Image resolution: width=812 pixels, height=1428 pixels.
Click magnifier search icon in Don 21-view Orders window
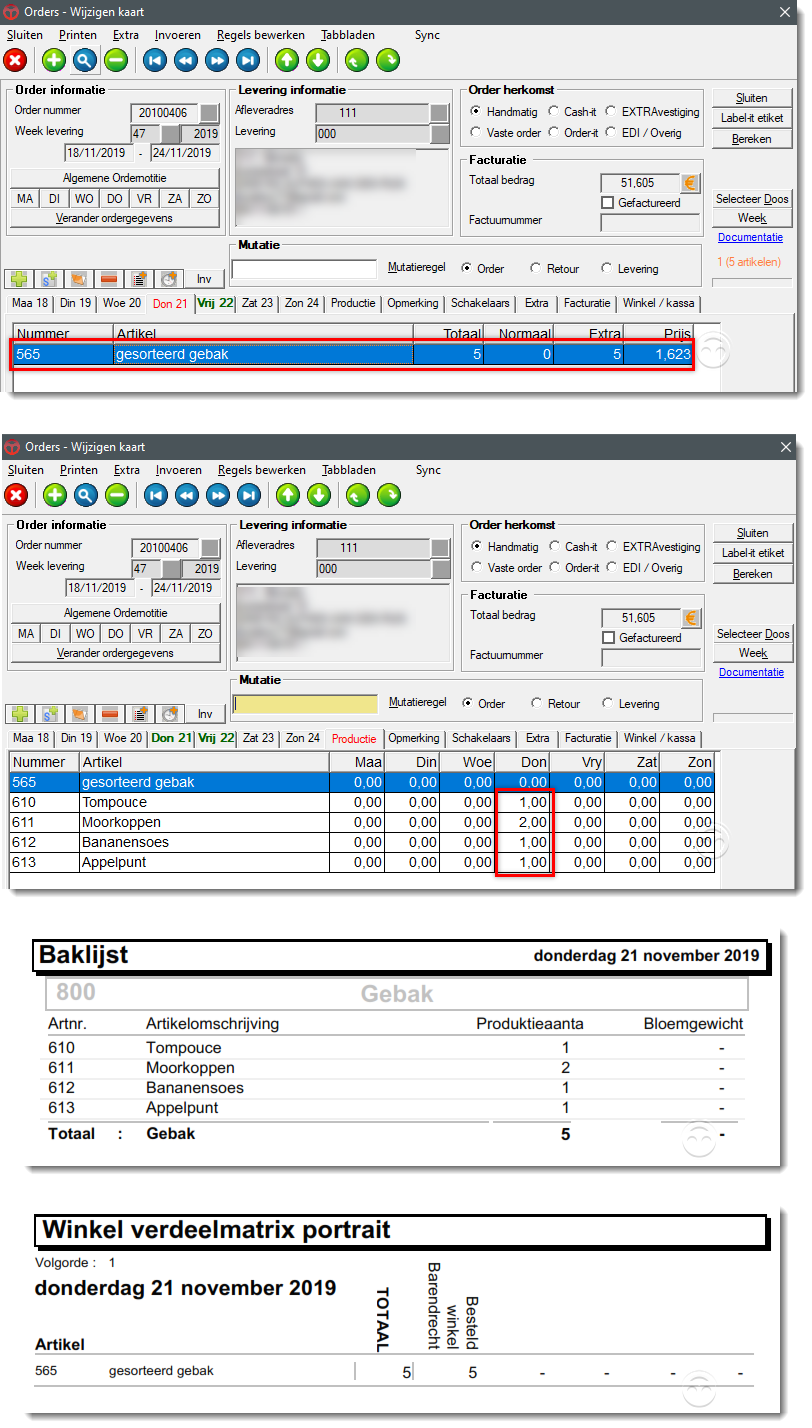[85, 60]
